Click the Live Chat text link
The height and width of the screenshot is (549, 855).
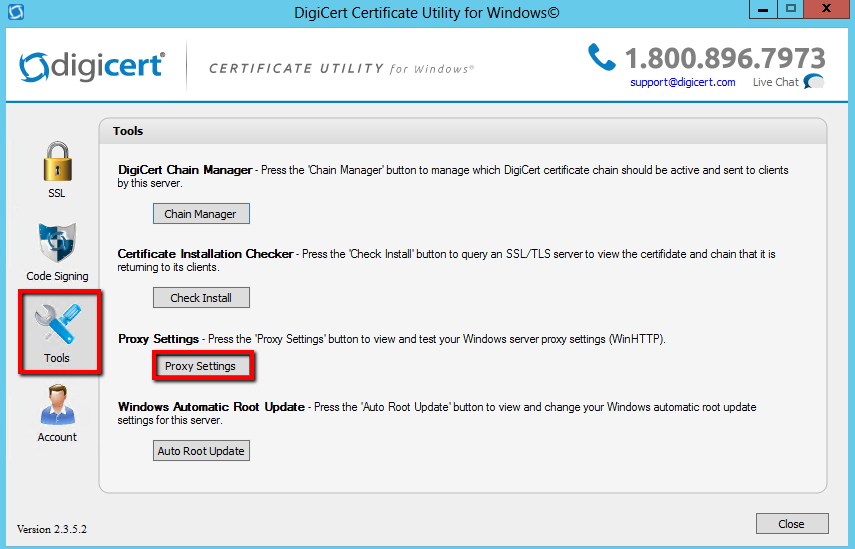pos(775,82)
